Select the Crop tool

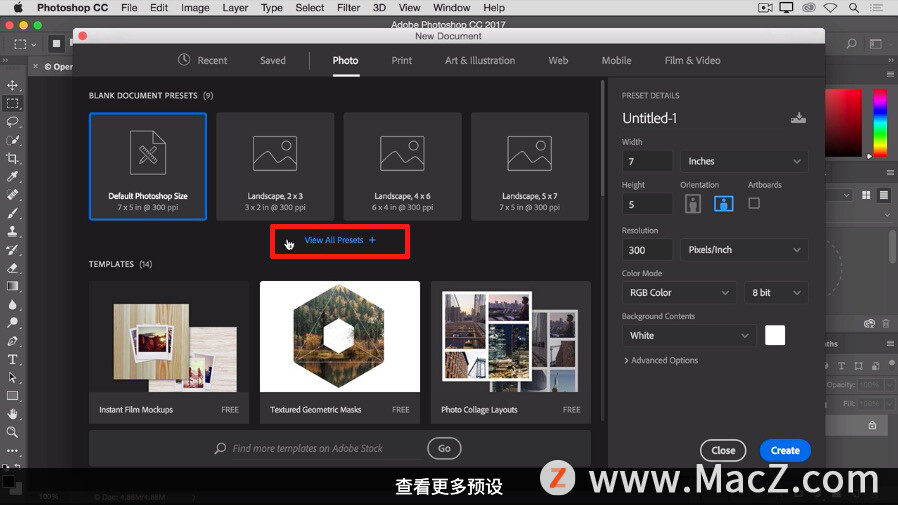pyautogui.click(x=12, y=159)
